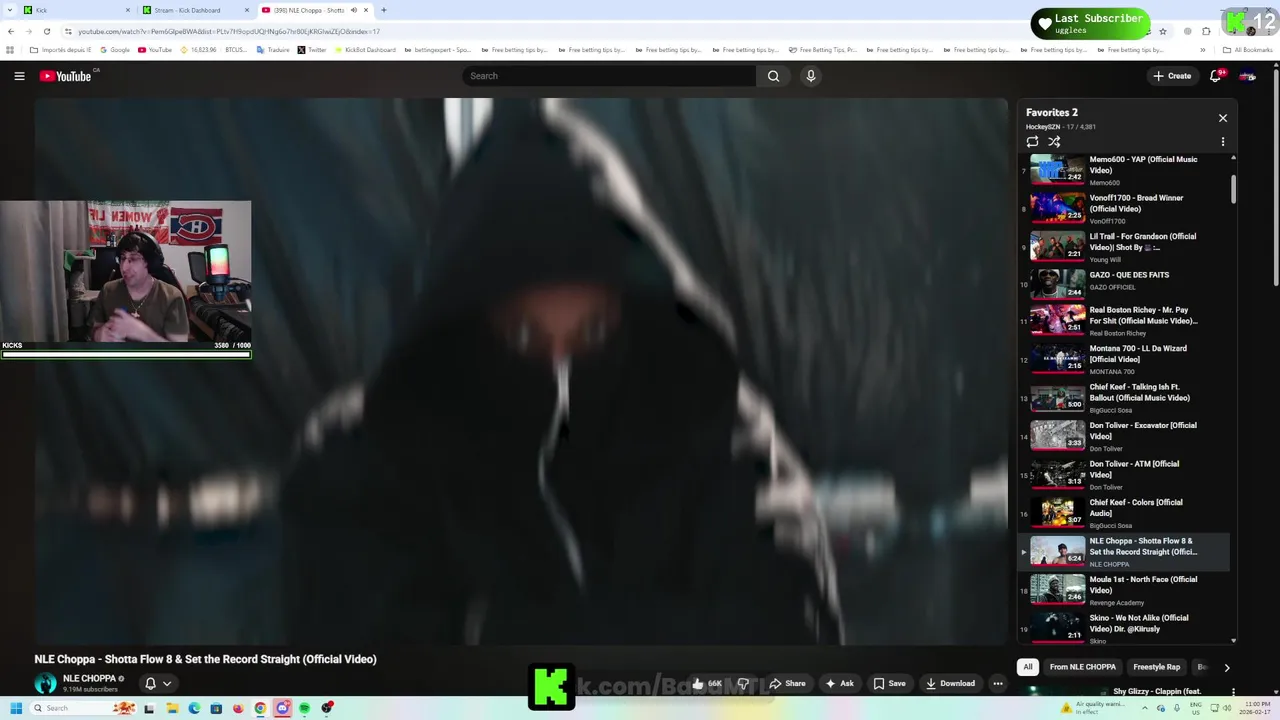The image size is (1280, 720).
Task: Reload the page
Action: pyautogui.click(x=46, y=31)
